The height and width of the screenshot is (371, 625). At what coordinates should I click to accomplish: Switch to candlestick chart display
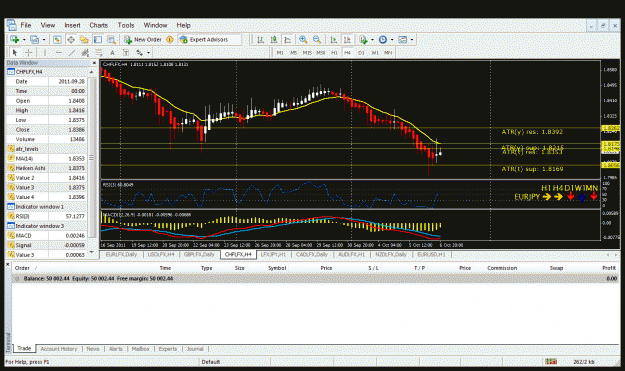(x=274, y=39)
